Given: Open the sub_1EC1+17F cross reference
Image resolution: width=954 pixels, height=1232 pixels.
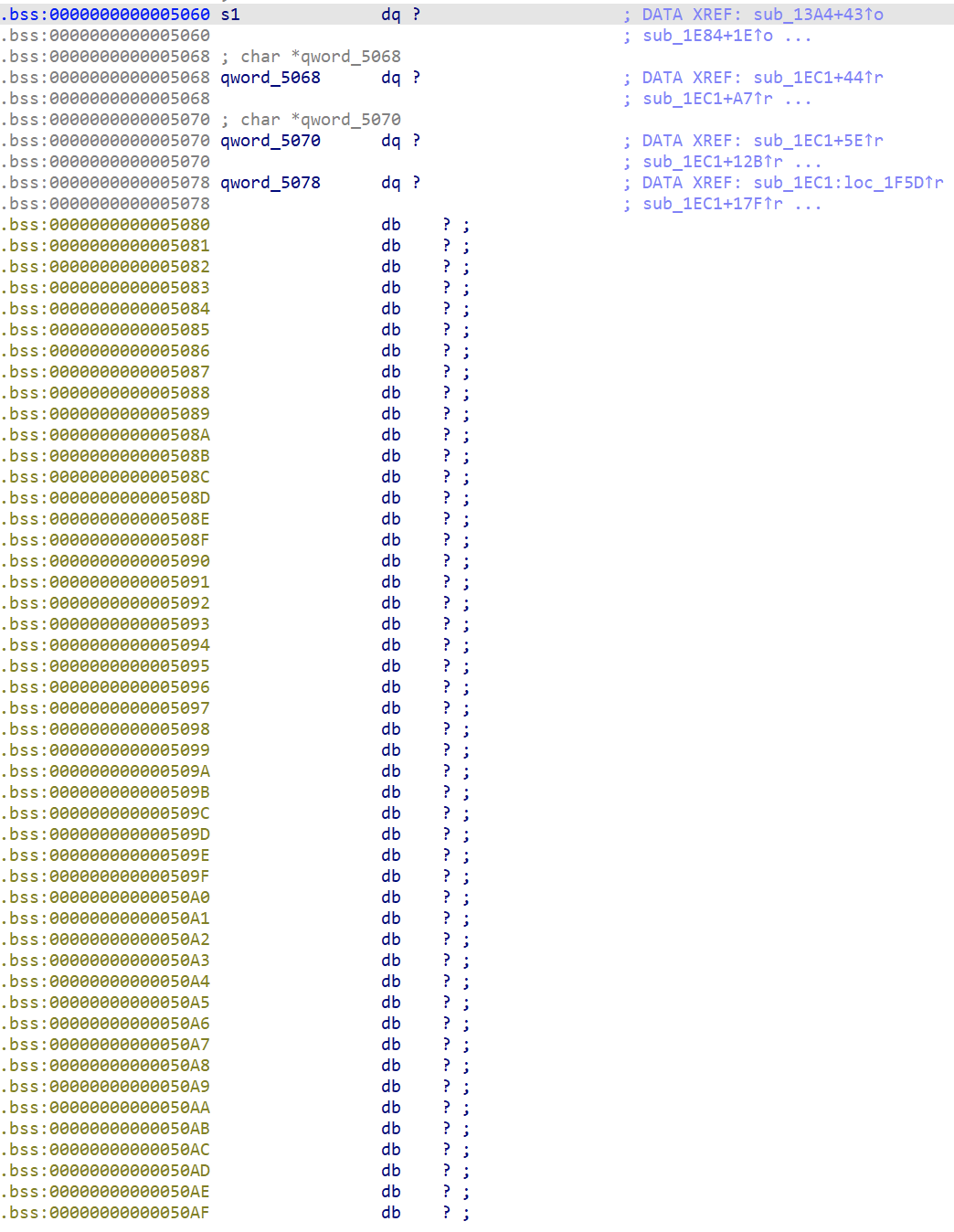Looking at the screenshot, I should coord(712,204).
